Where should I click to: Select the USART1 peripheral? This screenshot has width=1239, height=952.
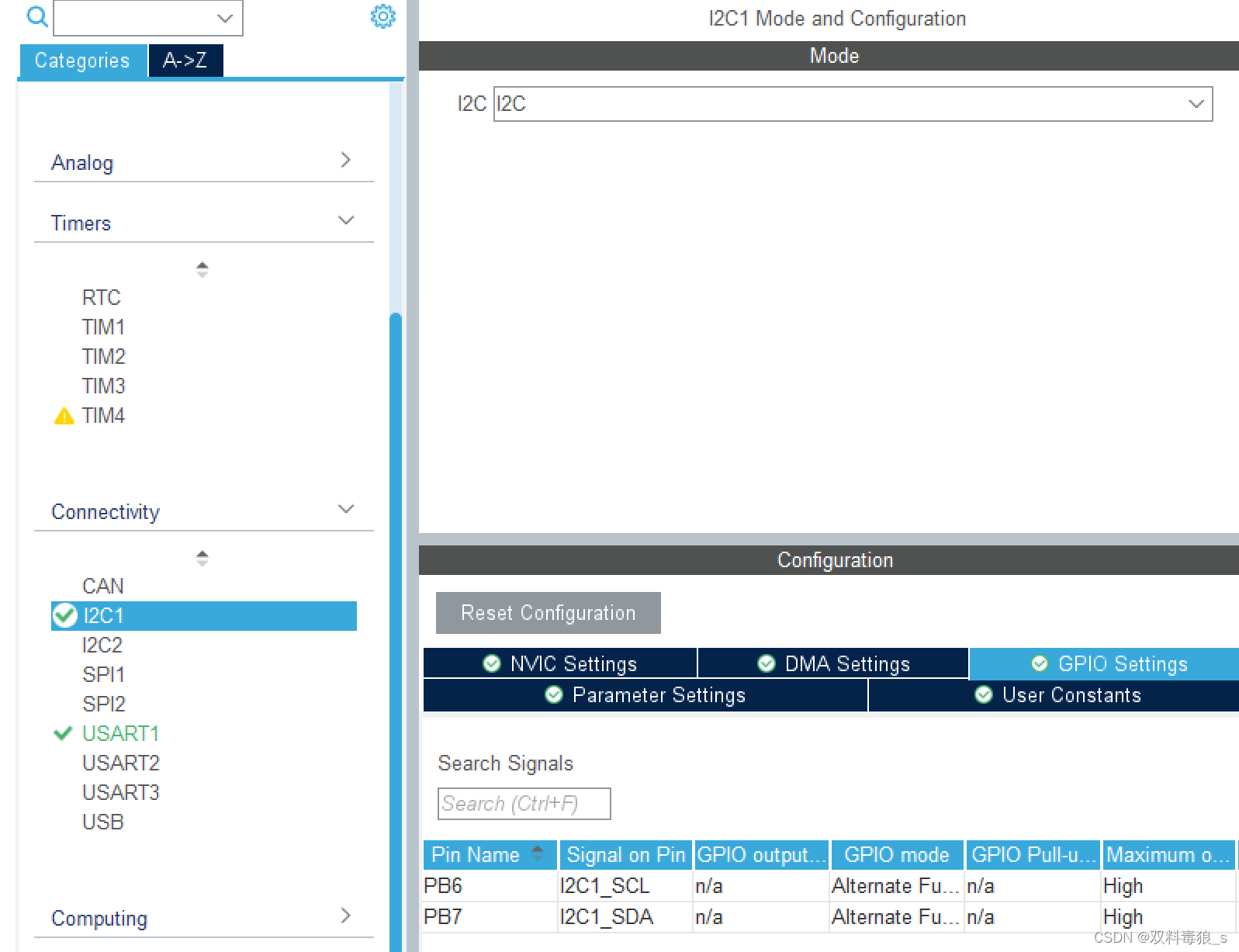[121, 734]
